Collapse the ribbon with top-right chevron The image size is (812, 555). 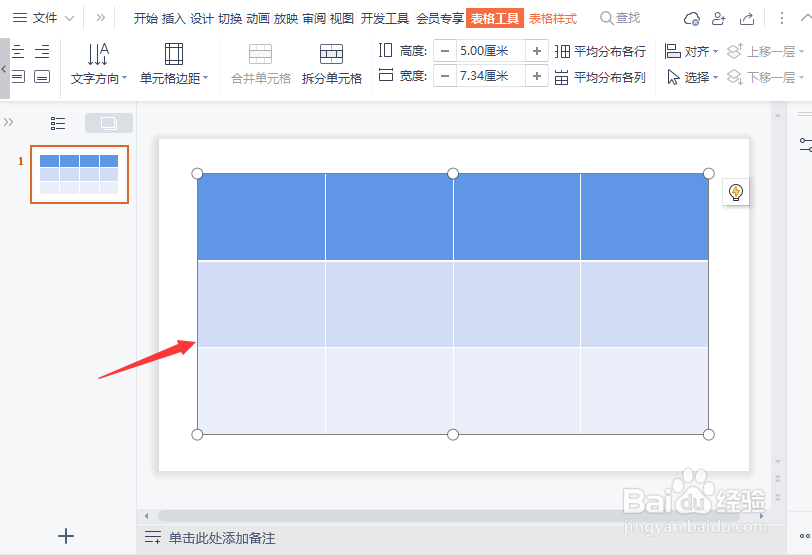806,18
